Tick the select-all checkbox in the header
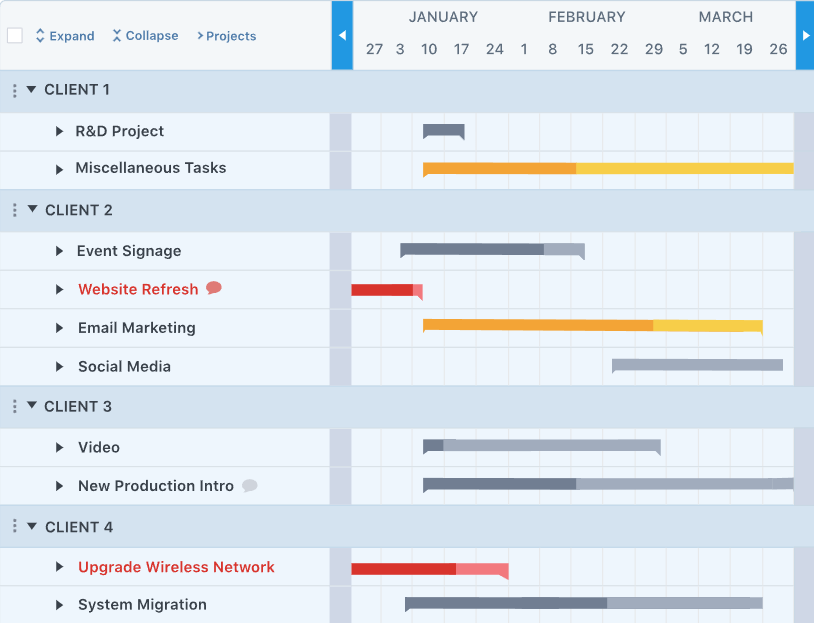The height and width of the screenshot is (623, 814). pos(15,36)
